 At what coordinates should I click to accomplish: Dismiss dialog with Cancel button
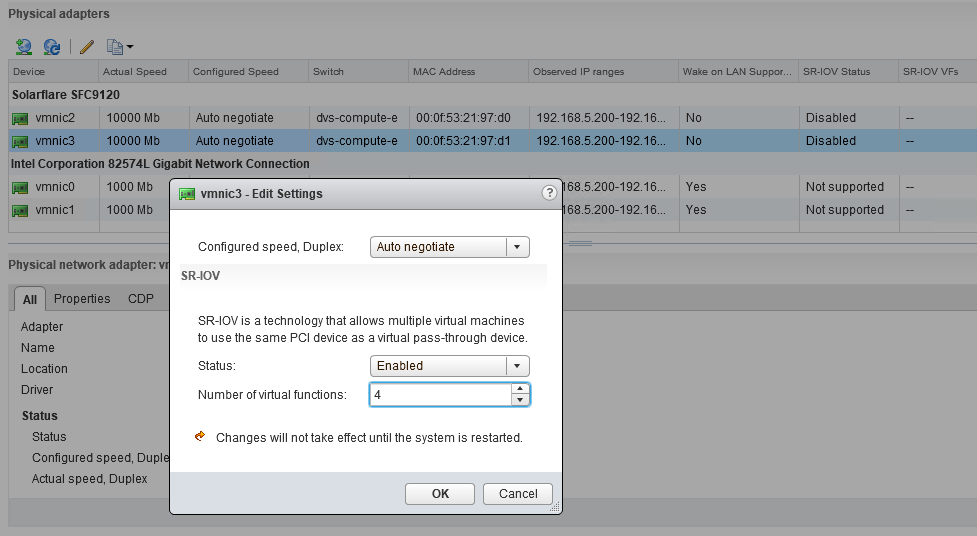point(518,494)
